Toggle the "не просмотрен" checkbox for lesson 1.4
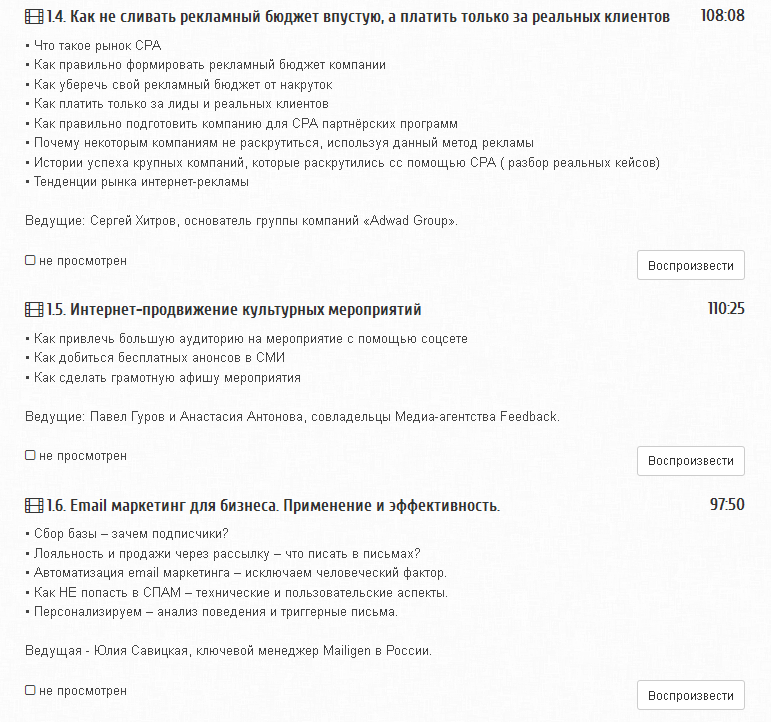 click(x=30, y=261)
